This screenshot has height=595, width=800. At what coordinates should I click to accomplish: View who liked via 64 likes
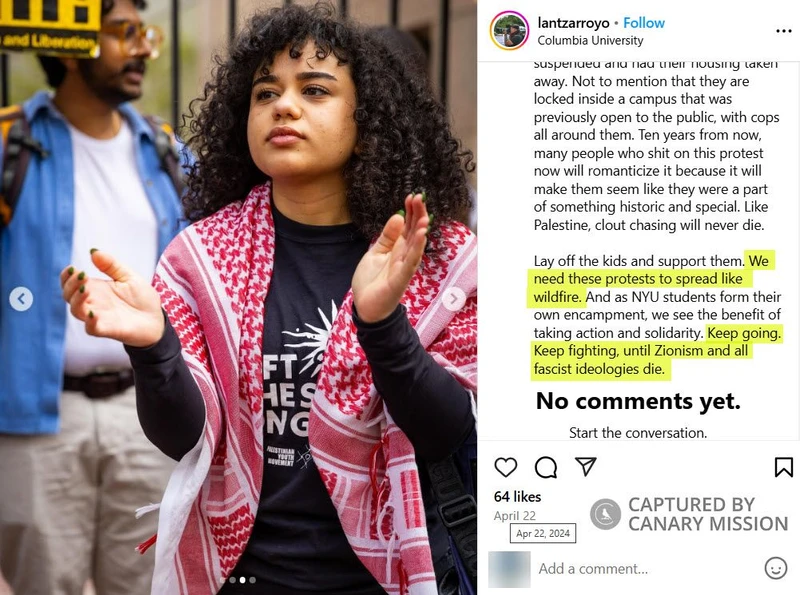(x=517, y=497)
